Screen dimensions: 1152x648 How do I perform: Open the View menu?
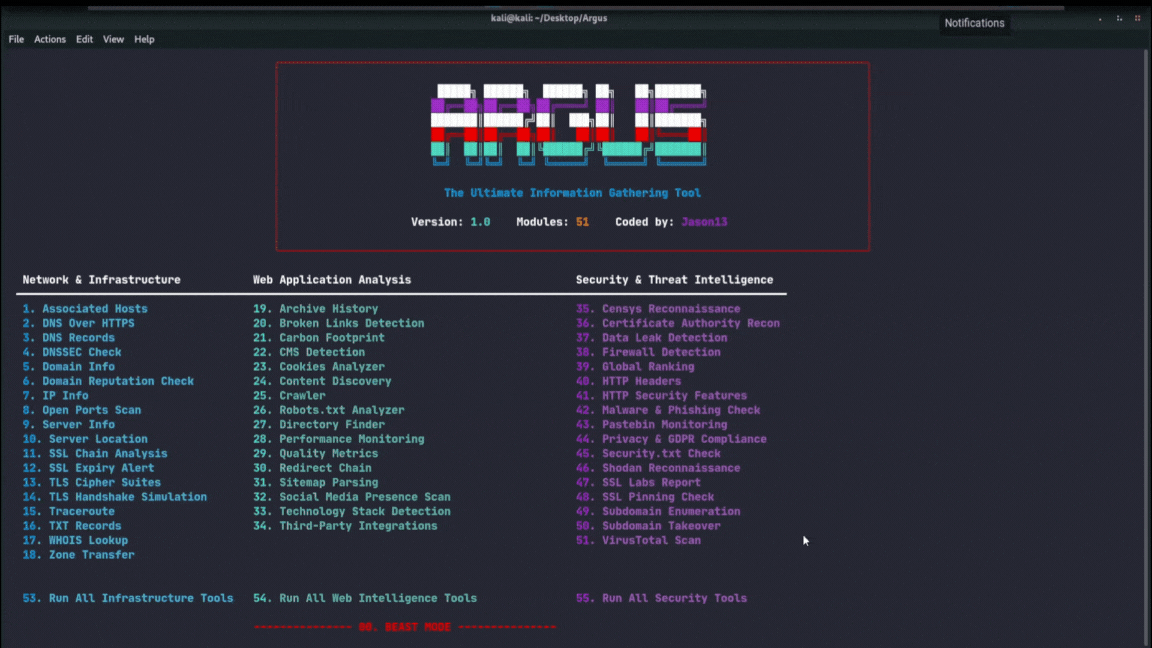[x=113, y=39]
